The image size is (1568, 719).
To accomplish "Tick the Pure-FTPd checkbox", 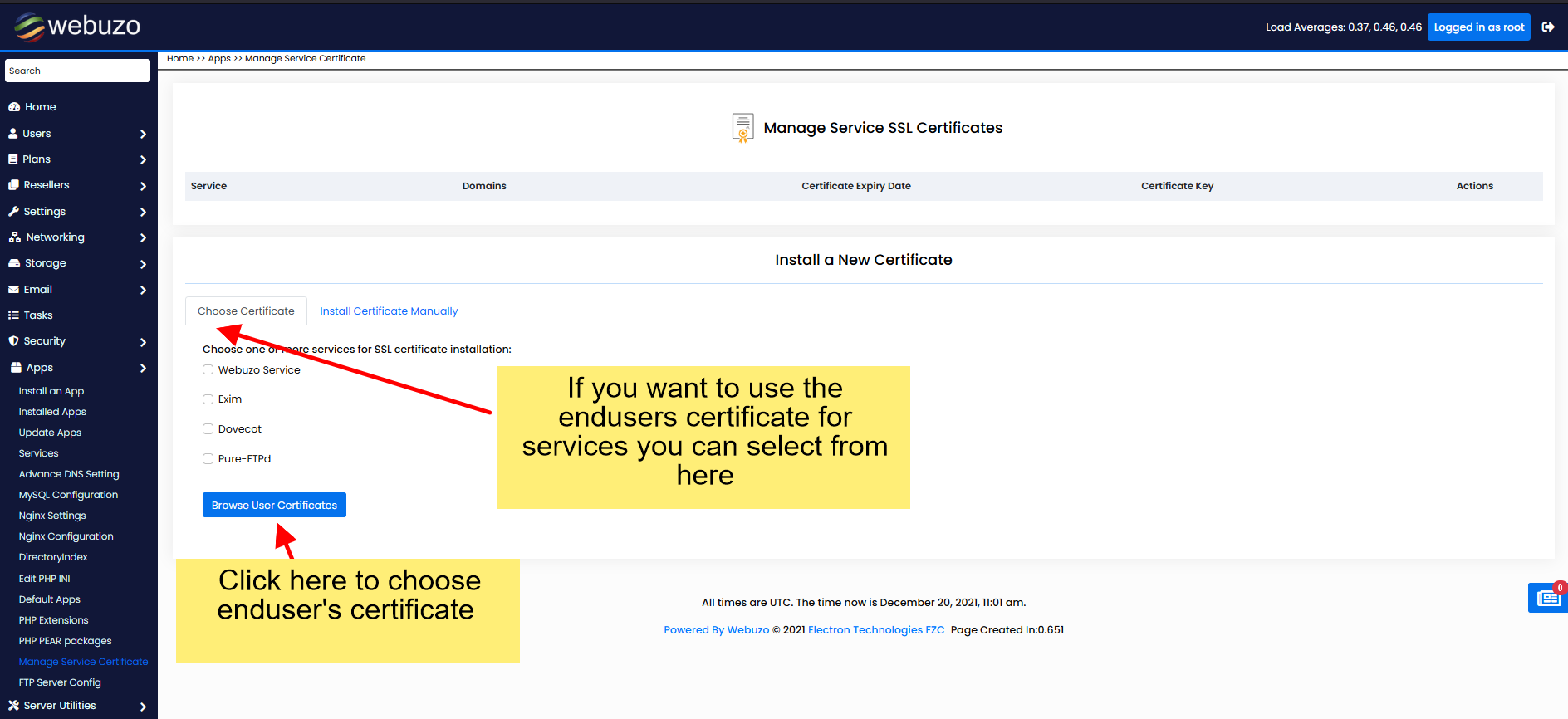I will [208, 459].
